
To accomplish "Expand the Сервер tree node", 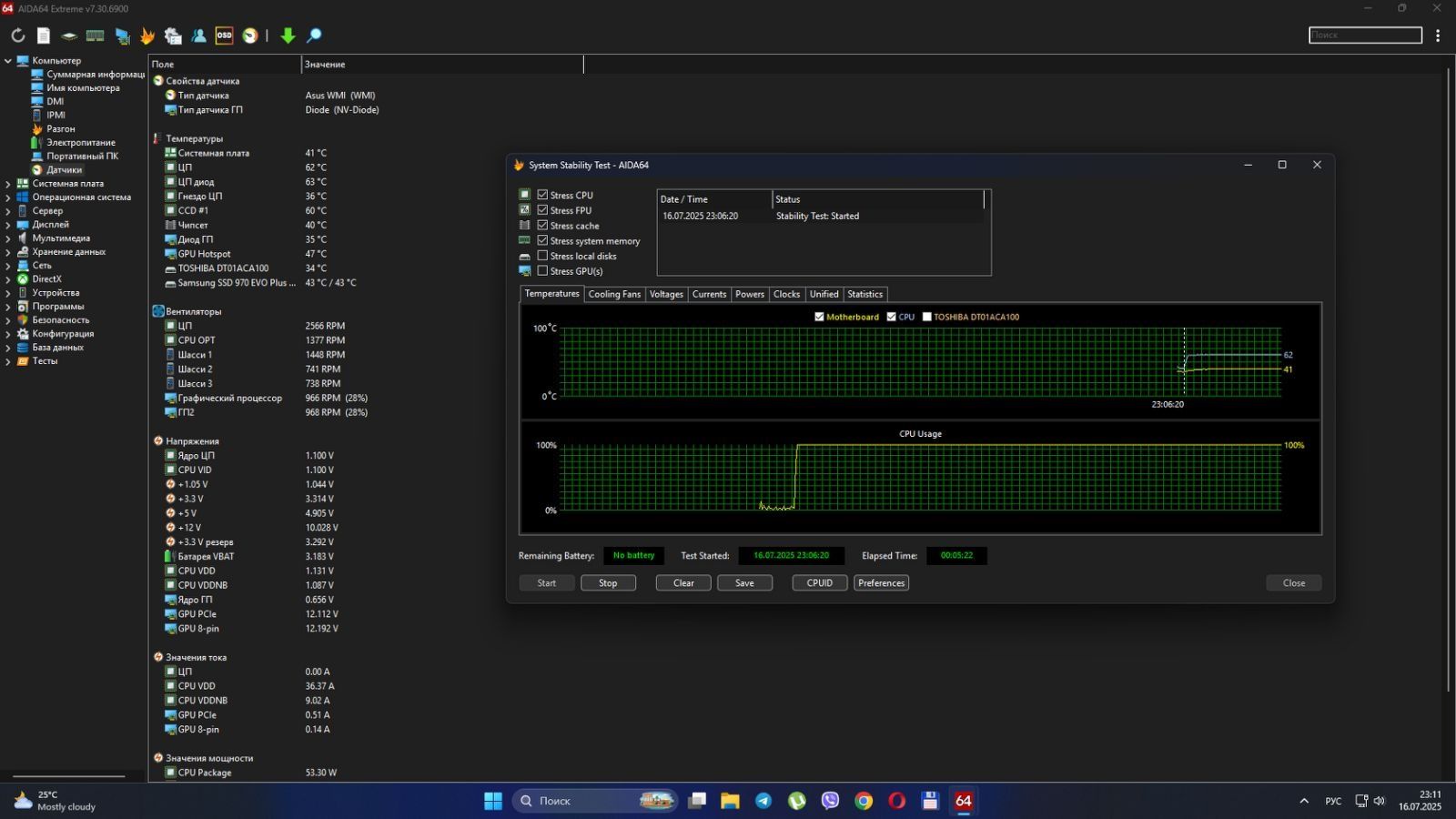I will 7,211.
